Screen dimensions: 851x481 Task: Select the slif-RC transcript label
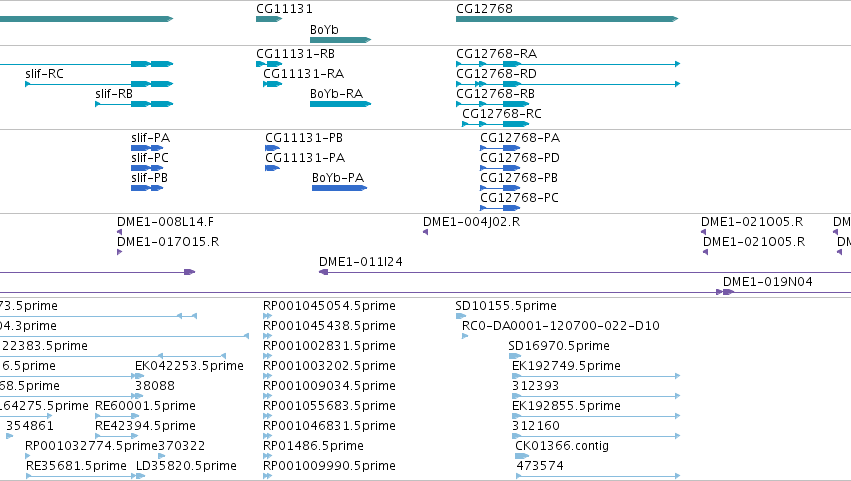pyautogui.click(x=45, y=74)
